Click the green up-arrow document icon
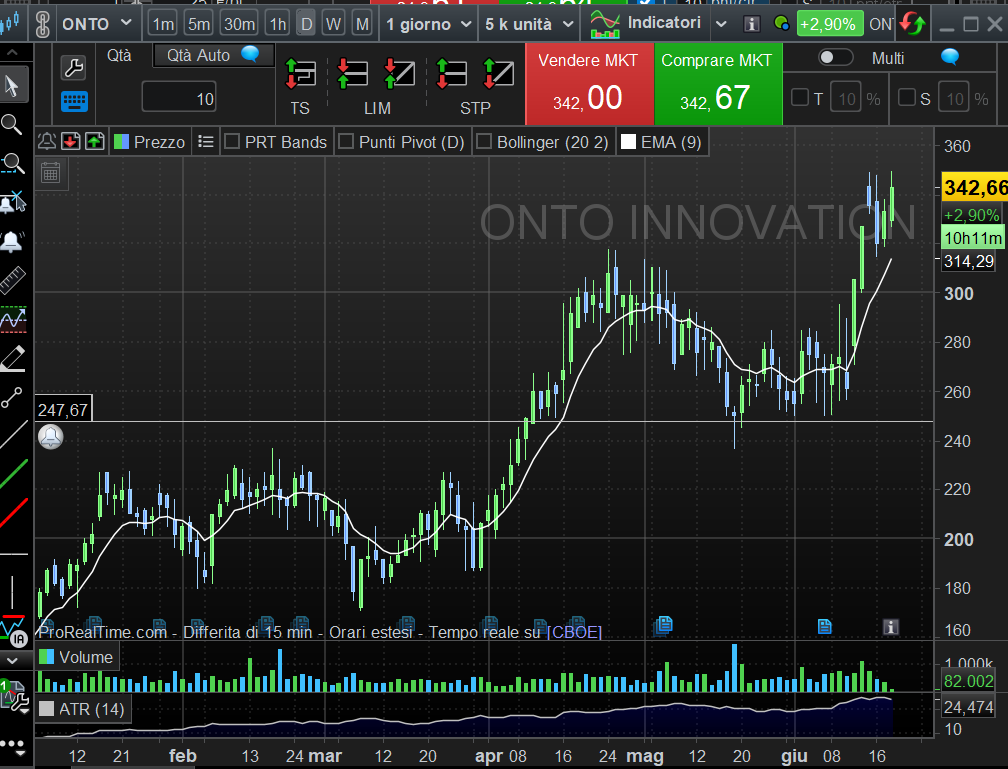Screen dimensions: 1008x769 tap(94, 141)
